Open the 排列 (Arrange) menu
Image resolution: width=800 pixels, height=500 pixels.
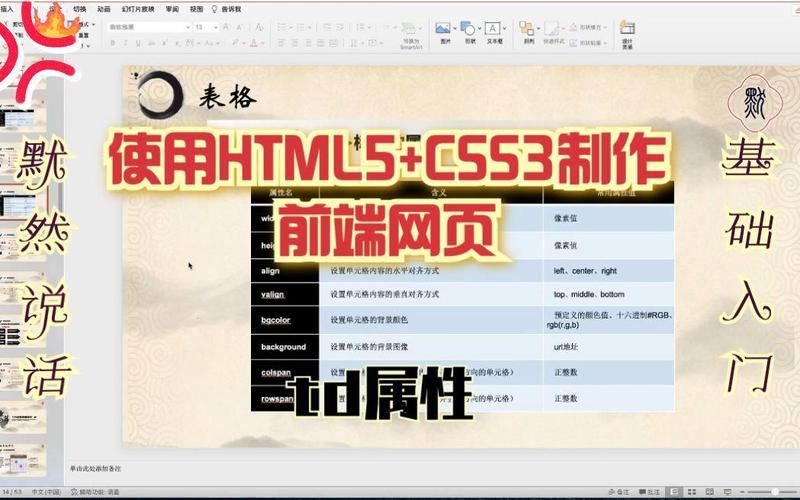point(529,33)
